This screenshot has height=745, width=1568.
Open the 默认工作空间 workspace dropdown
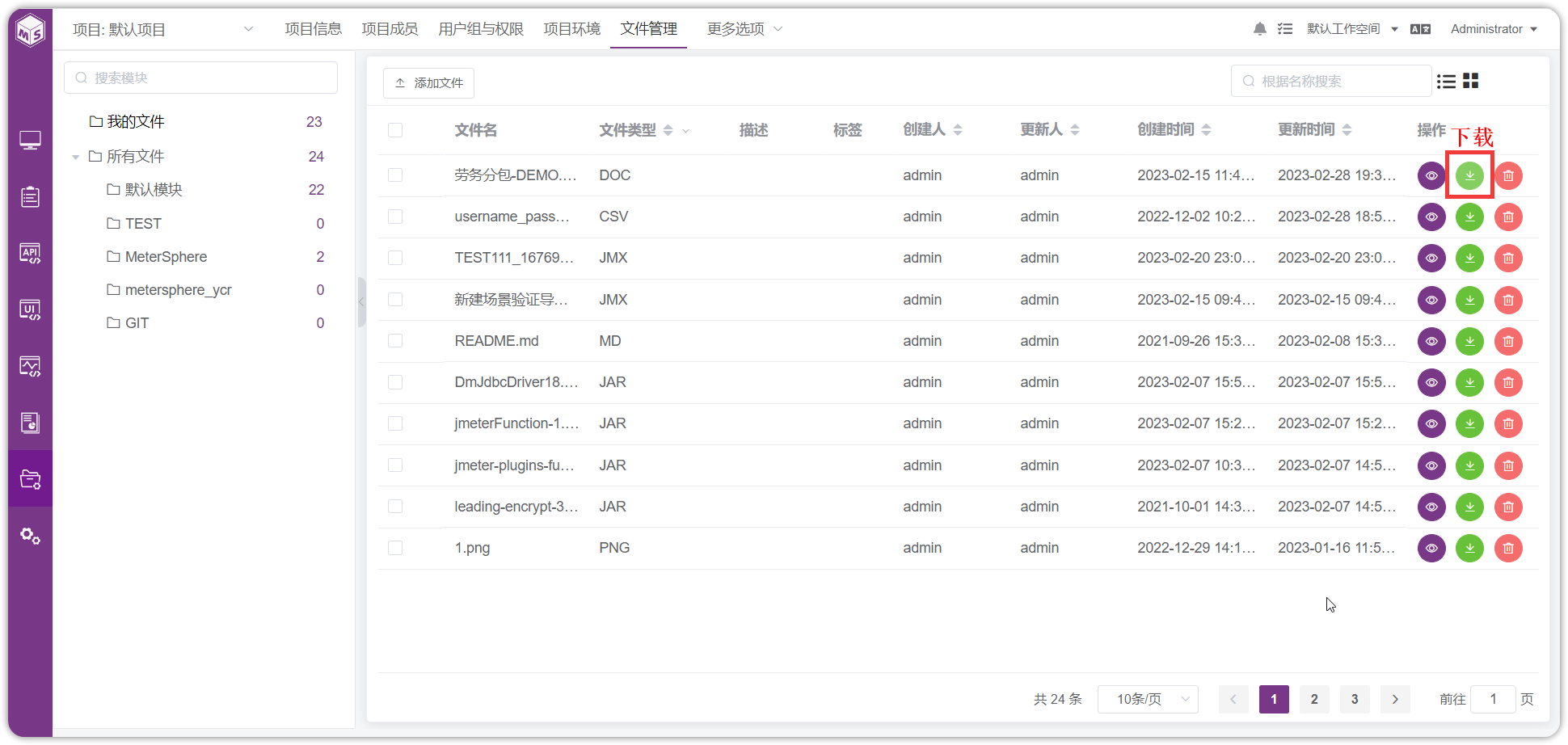pyautogui.click(x=1352, y=29)
